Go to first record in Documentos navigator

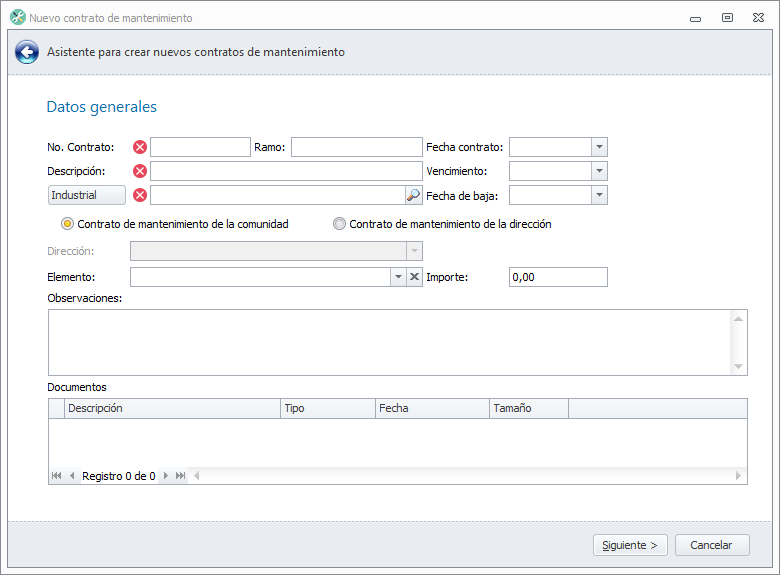[x=56, y=476]
